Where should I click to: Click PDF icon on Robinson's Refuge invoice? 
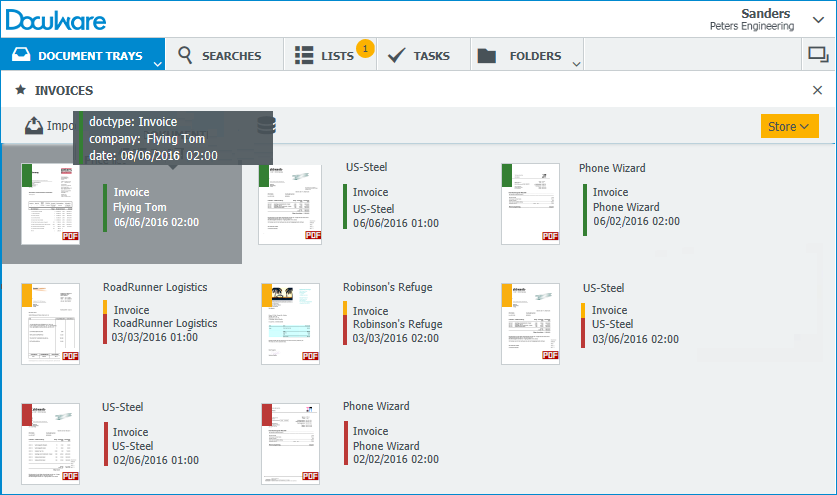click(x=311, y=355)
